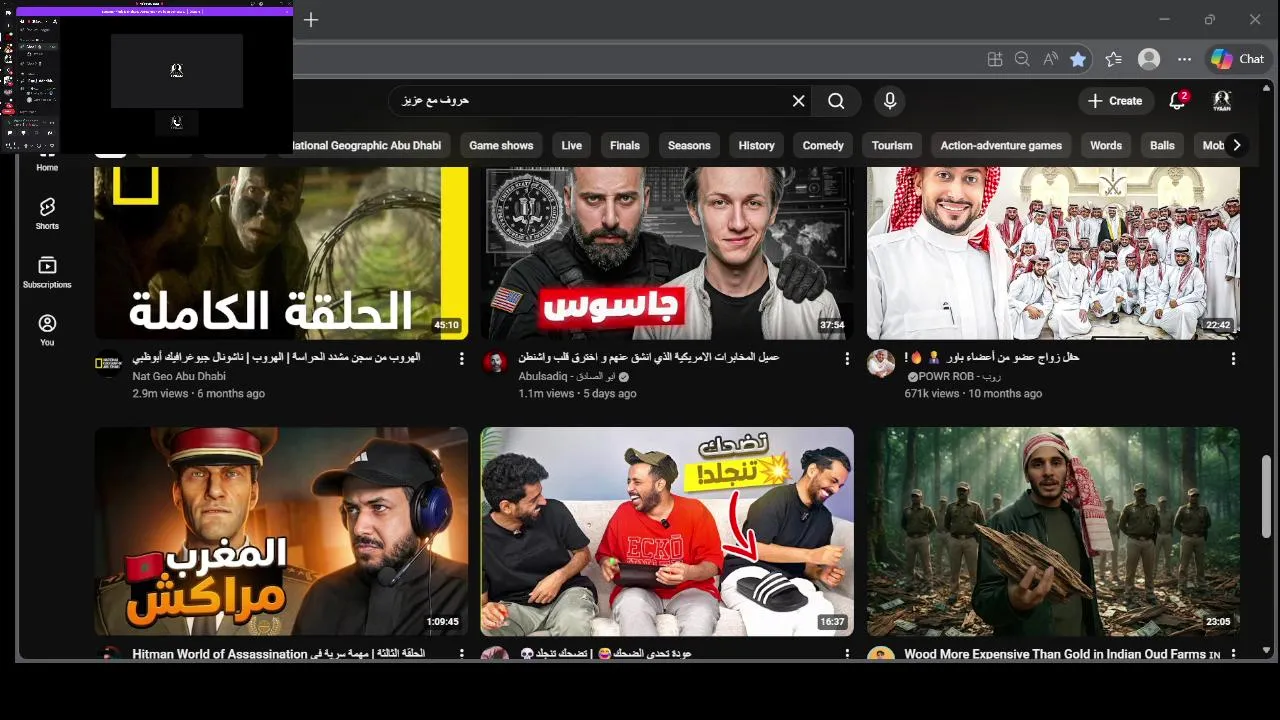Select the Finals chip
Screen dimensions: 1280x720
625,145
